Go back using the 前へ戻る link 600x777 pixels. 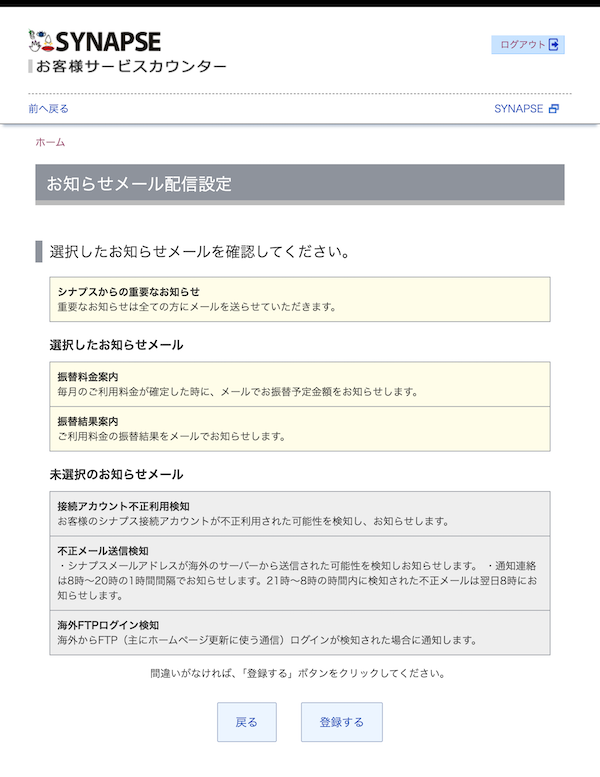click(x=48, y=108)
